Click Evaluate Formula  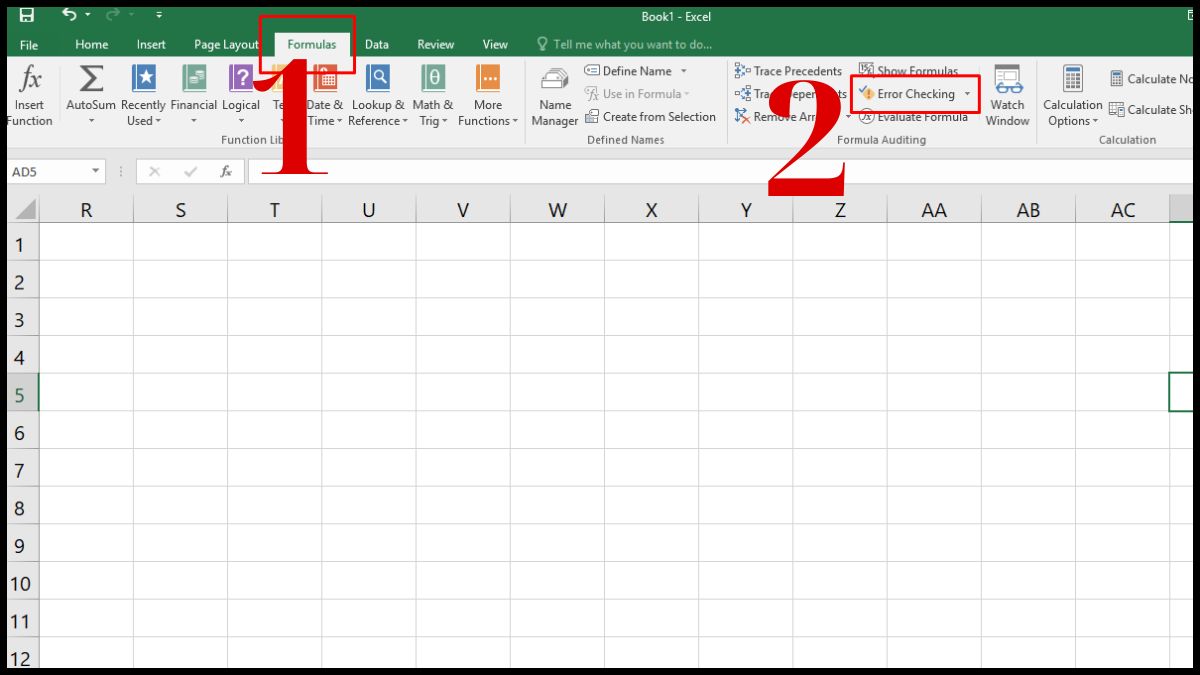pos(913,117)
